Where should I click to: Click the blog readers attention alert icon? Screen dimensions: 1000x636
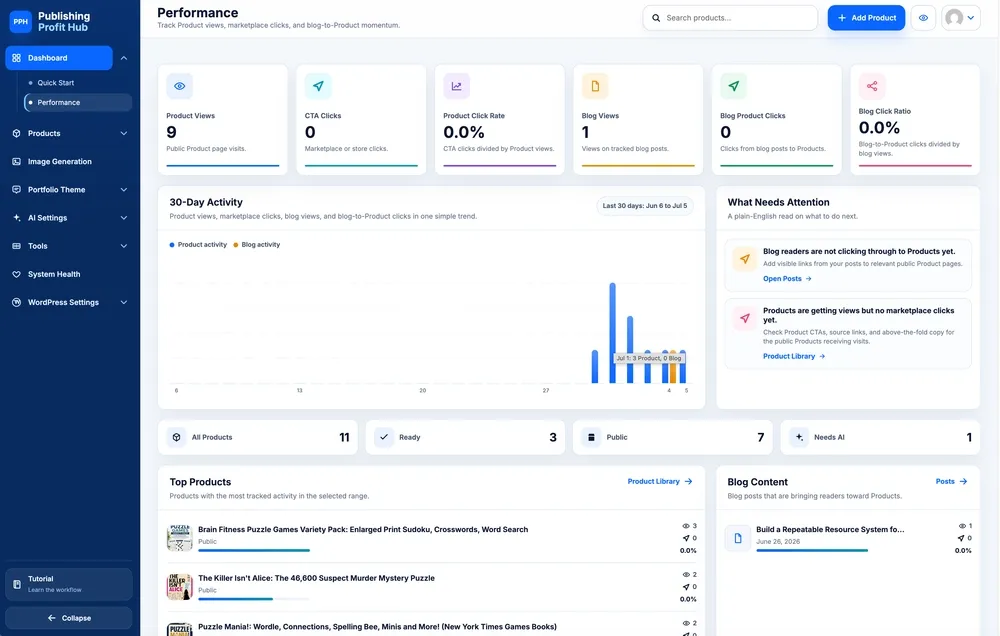[745, 259]
